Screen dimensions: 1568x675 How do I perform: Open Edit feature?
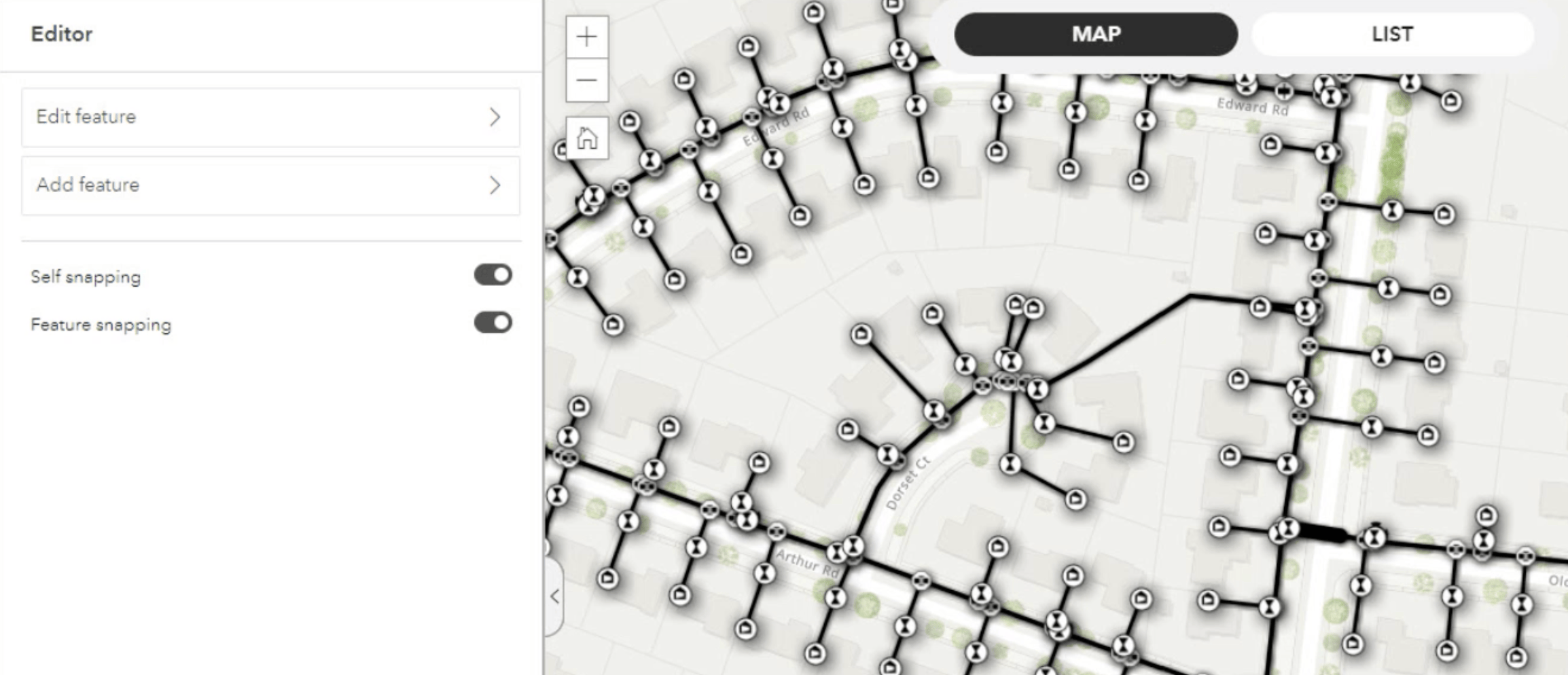(270, 117)
